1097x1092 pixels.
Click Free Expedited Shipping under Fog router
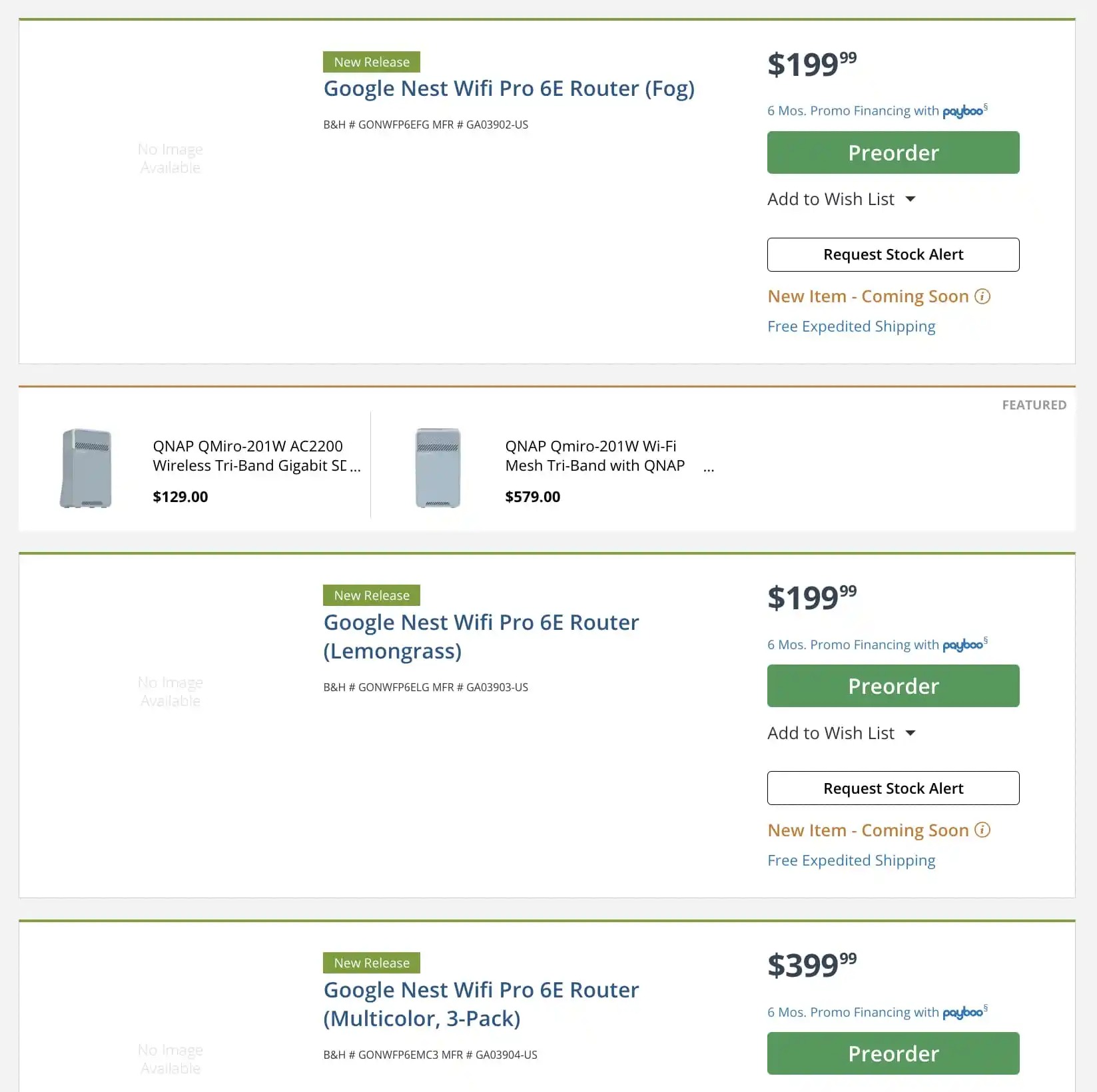tap(851, 326)
